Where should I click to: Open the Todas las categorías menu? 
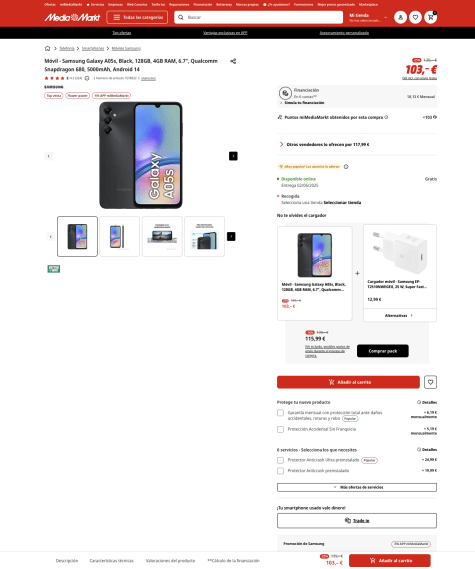[x=137, y=17]
